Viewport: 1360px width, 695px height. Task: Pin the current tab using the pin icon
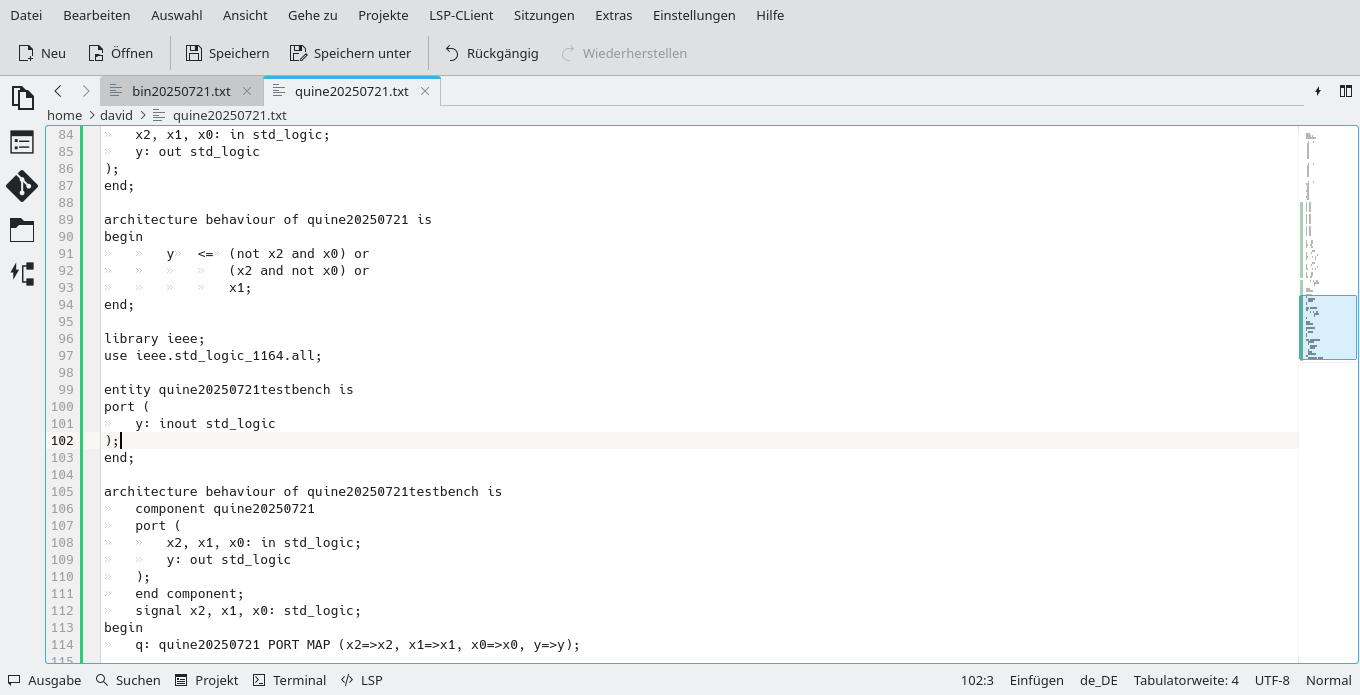[x=1318, y=91]
